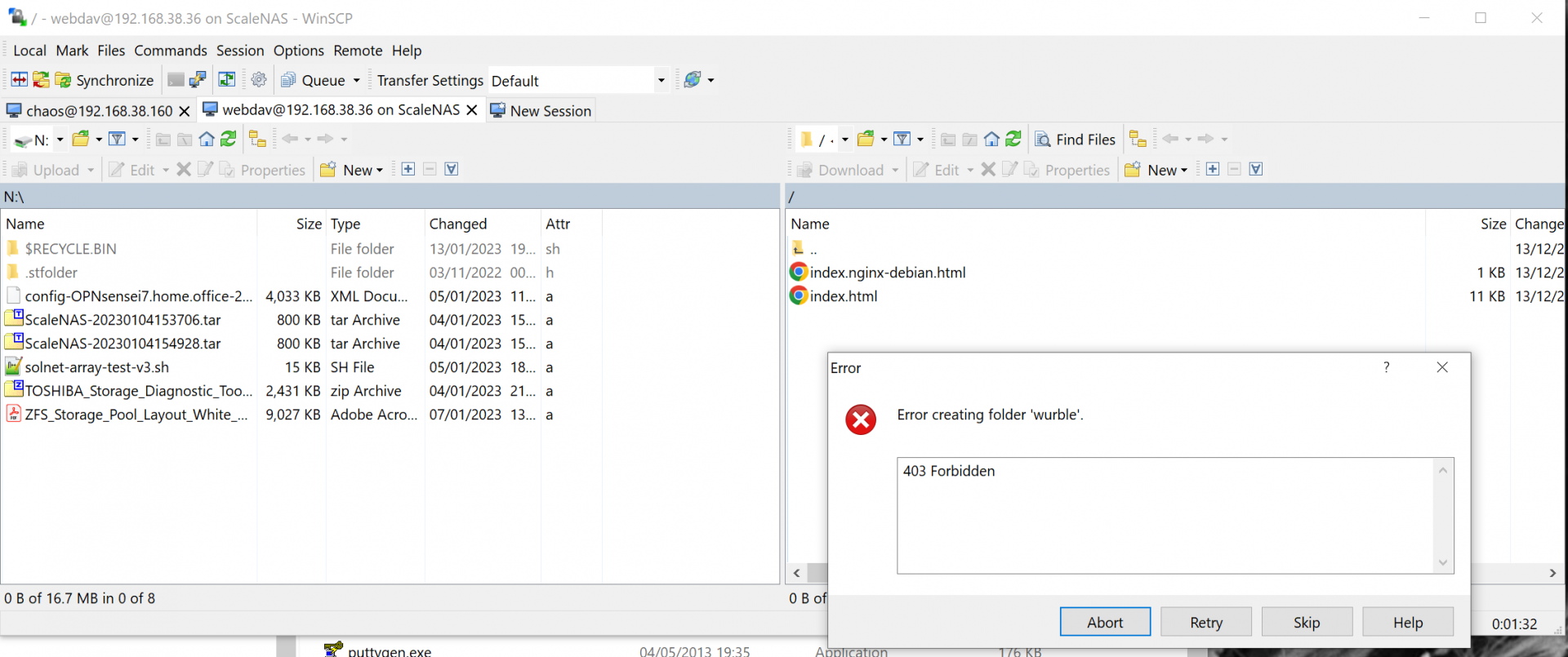The height and width of the screenshot is (657, 1568).
Task: Open the Commands menu
Action: click(x=171, y=51)
